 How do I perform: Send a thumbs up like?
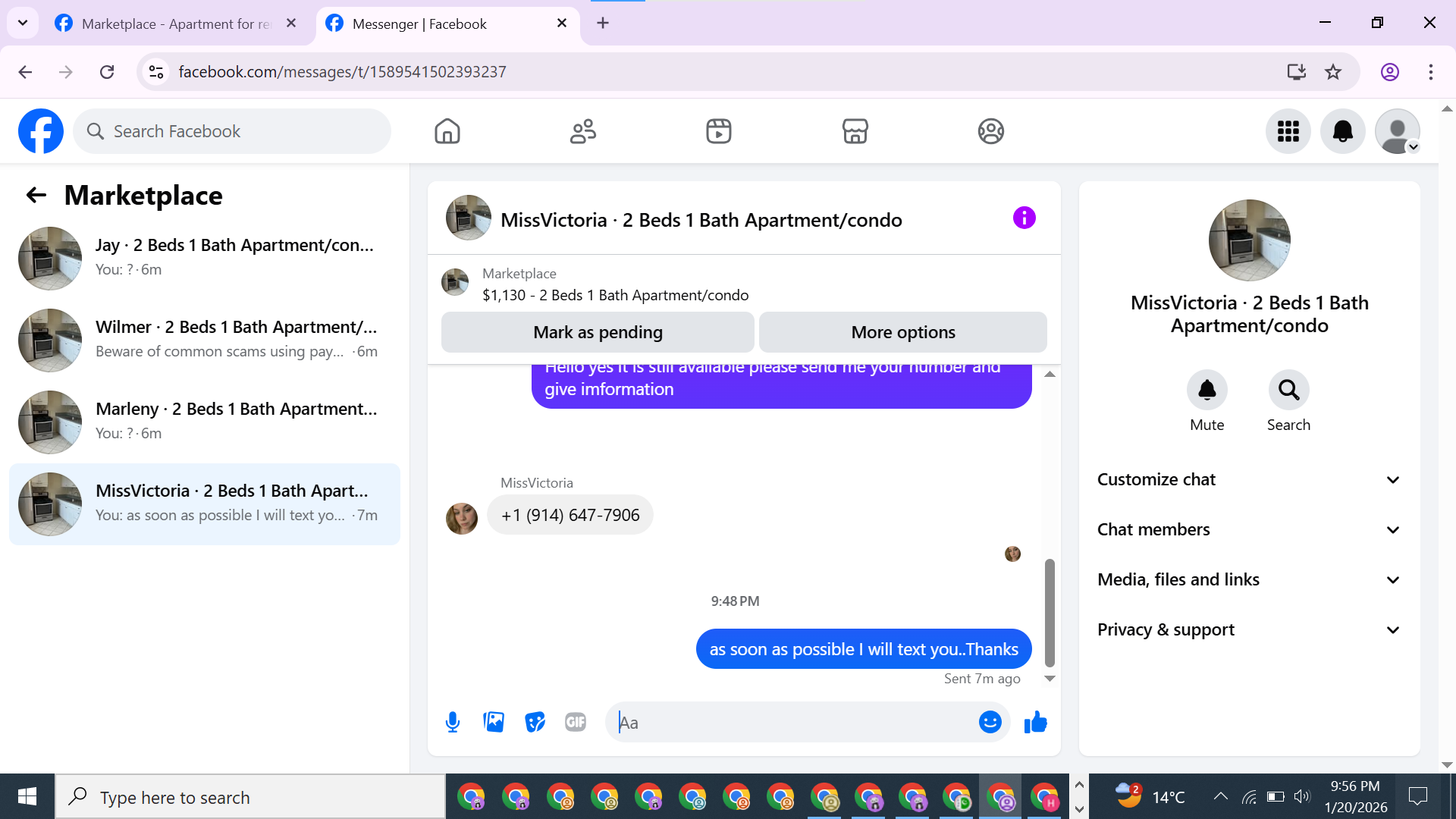click(1035, 722)
